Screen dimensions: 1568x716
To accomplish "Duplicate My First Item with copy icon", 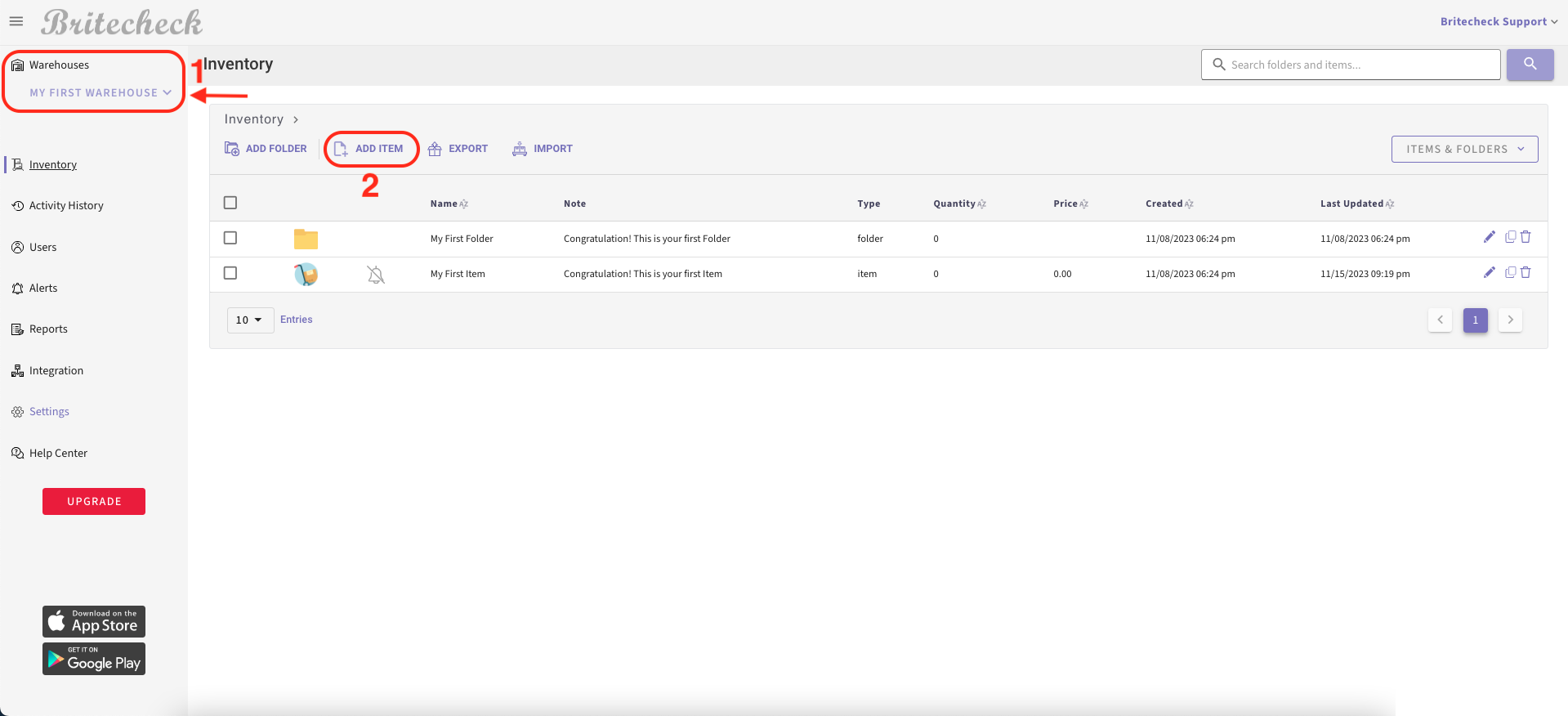I will tap(1511, 272).
